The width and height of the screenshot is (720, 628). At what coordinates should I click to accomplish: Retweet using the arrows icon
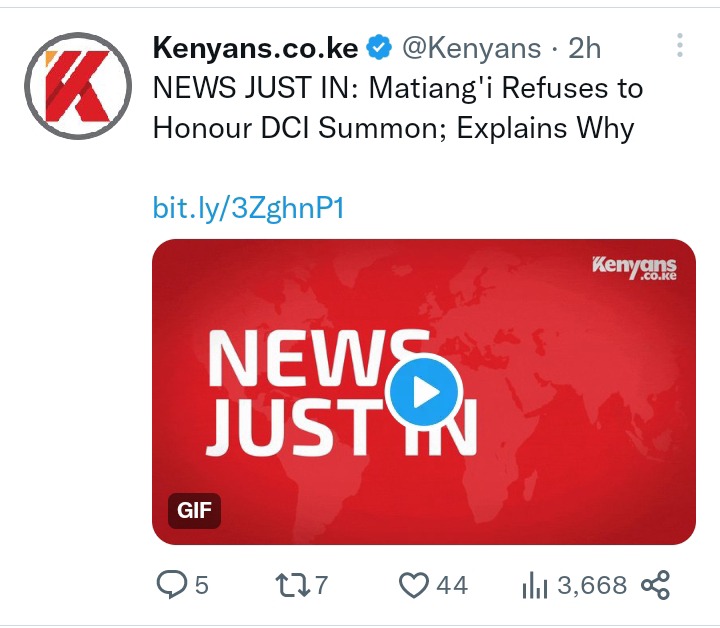292,585
